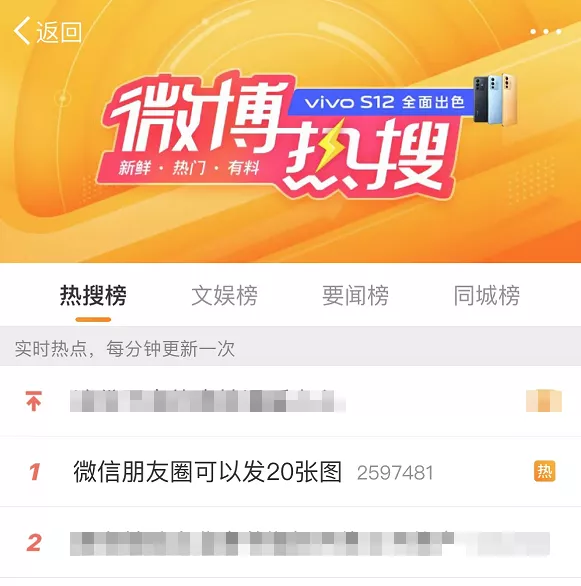Viewport: 581px width, 586px height.
Task: Tap the red pinned-to-top arrow icon
Action: tap(34, 401)
